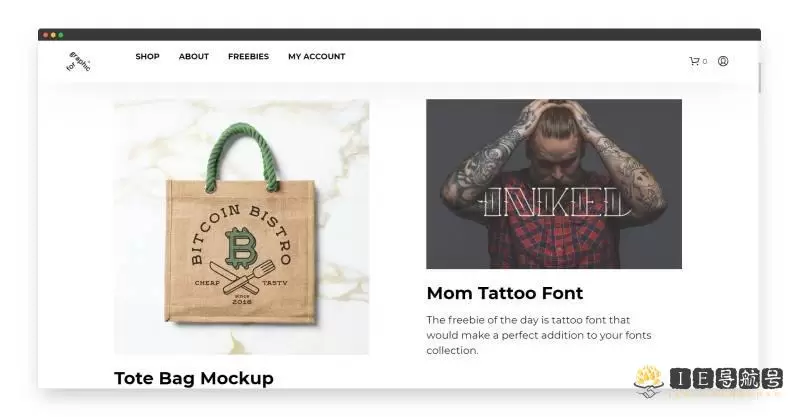Screen dimensions: 799x417
Task: Open the FREEBIES menu item
Action: 248,56
